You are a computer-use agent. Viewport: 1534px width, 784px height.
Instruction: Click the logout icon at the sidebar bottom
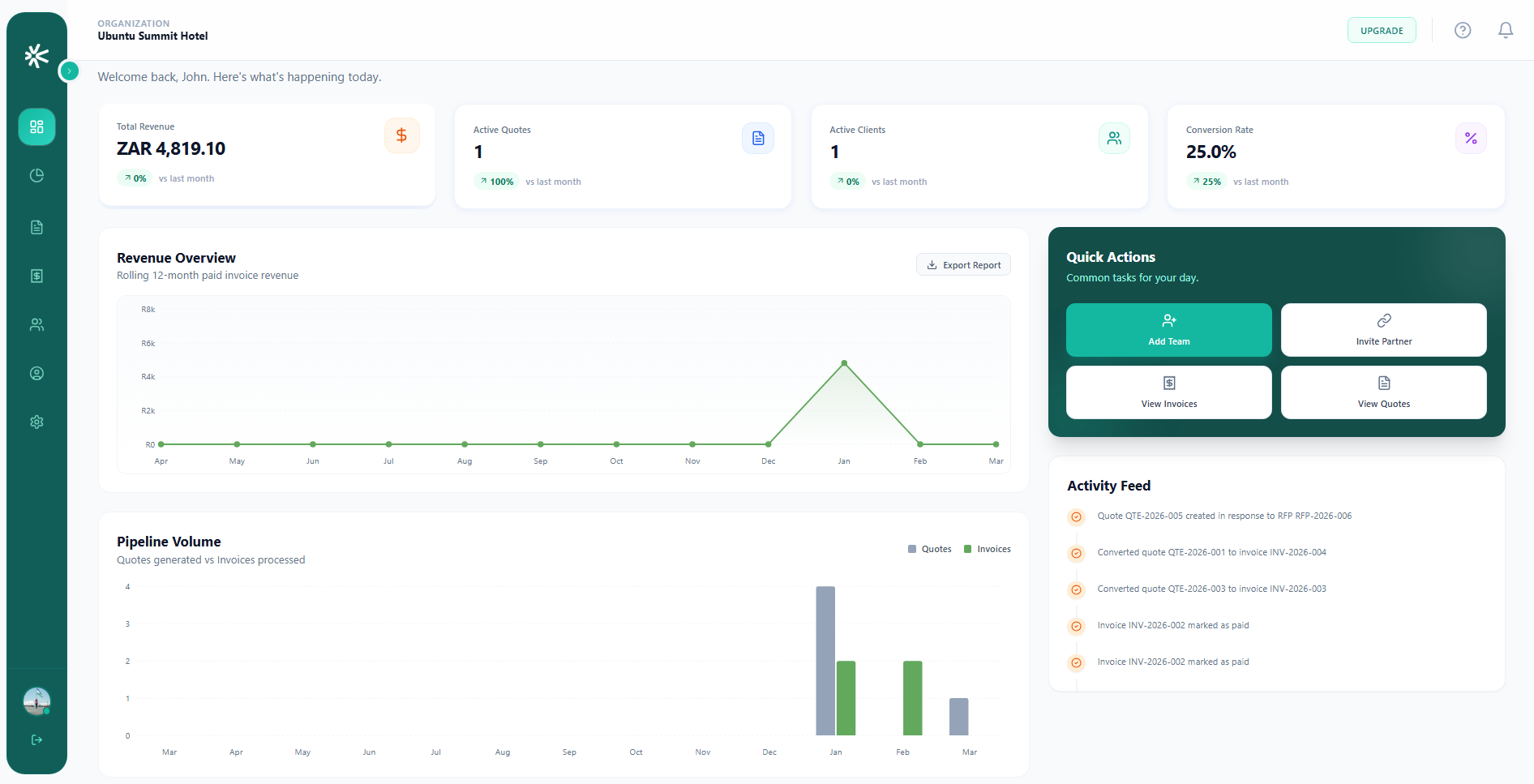36,739
